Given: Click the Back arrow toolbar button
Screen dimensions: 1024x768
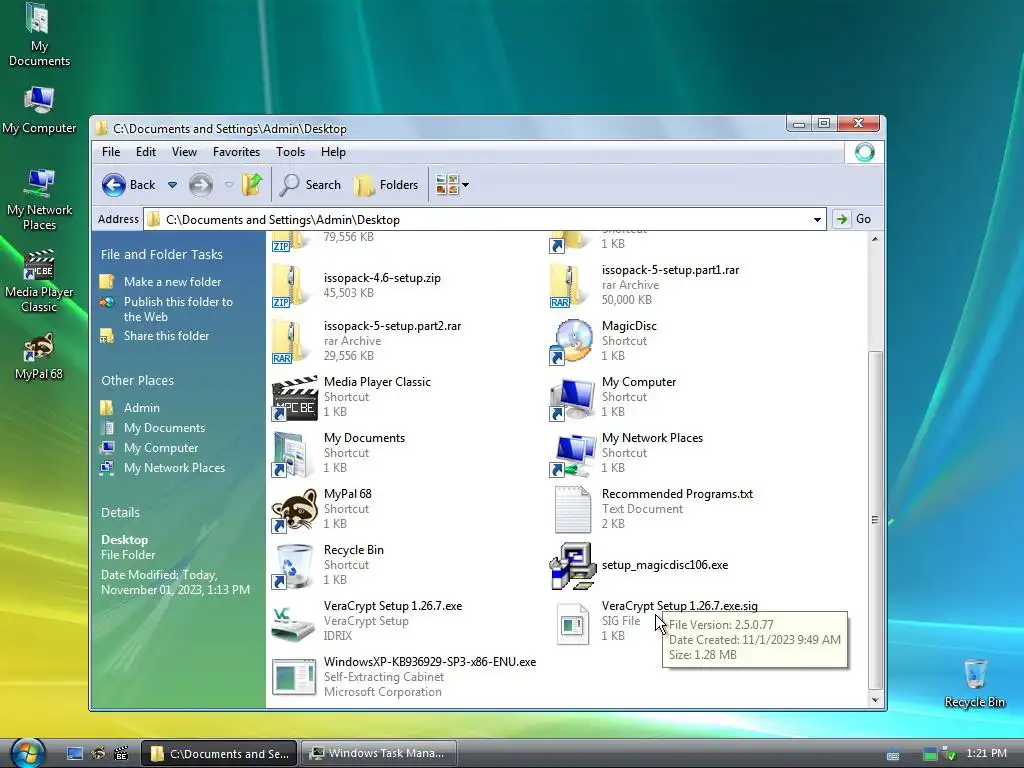Looking at the screenshot, I should pyautogui.click(x=129, y=185).
